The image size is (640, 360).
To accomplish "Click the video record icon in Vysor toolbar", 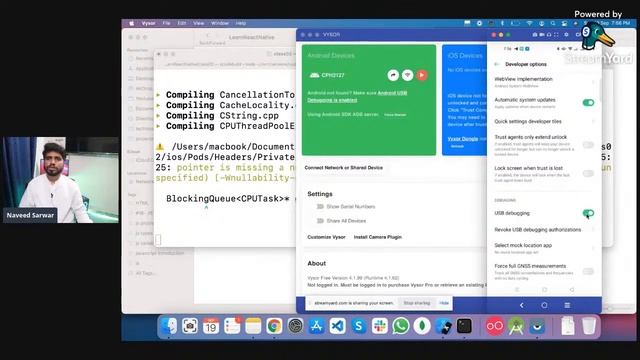I will coord(542,35).
